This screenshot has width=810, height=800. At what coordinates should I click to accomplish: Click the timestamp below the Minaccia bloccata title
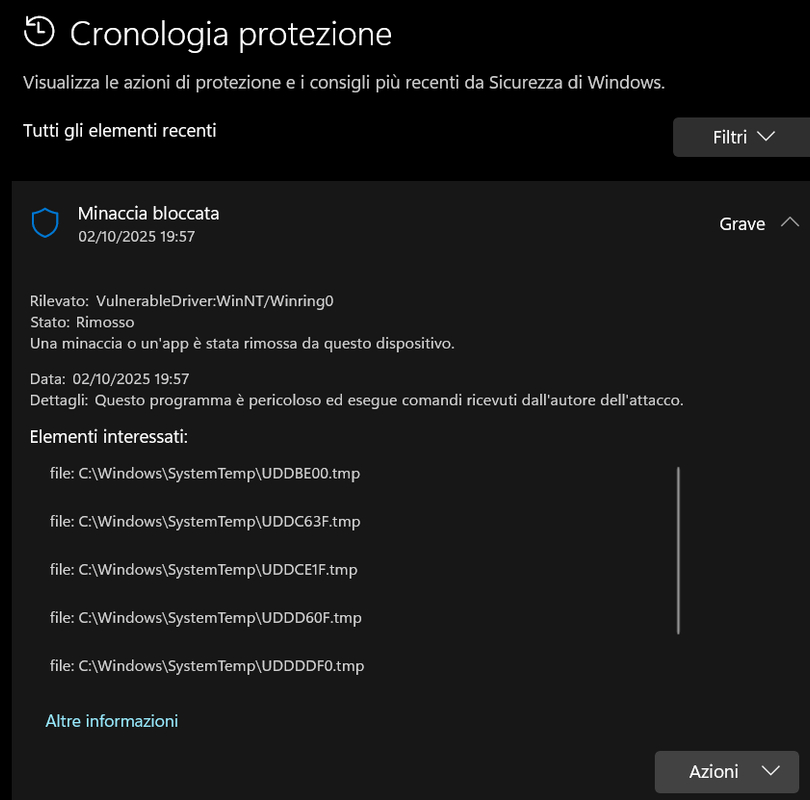(x=136, y=237)
